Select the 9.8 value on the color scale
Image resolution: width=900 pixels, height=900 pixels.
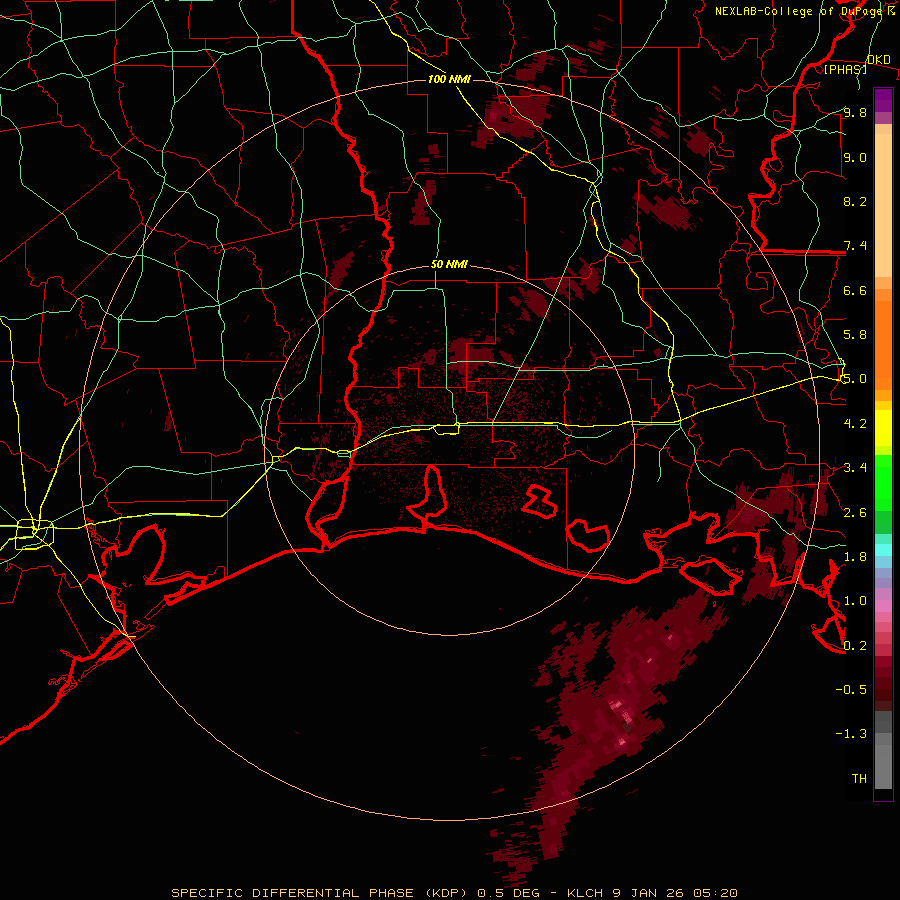pyautogui.click(x=855, y=112)
